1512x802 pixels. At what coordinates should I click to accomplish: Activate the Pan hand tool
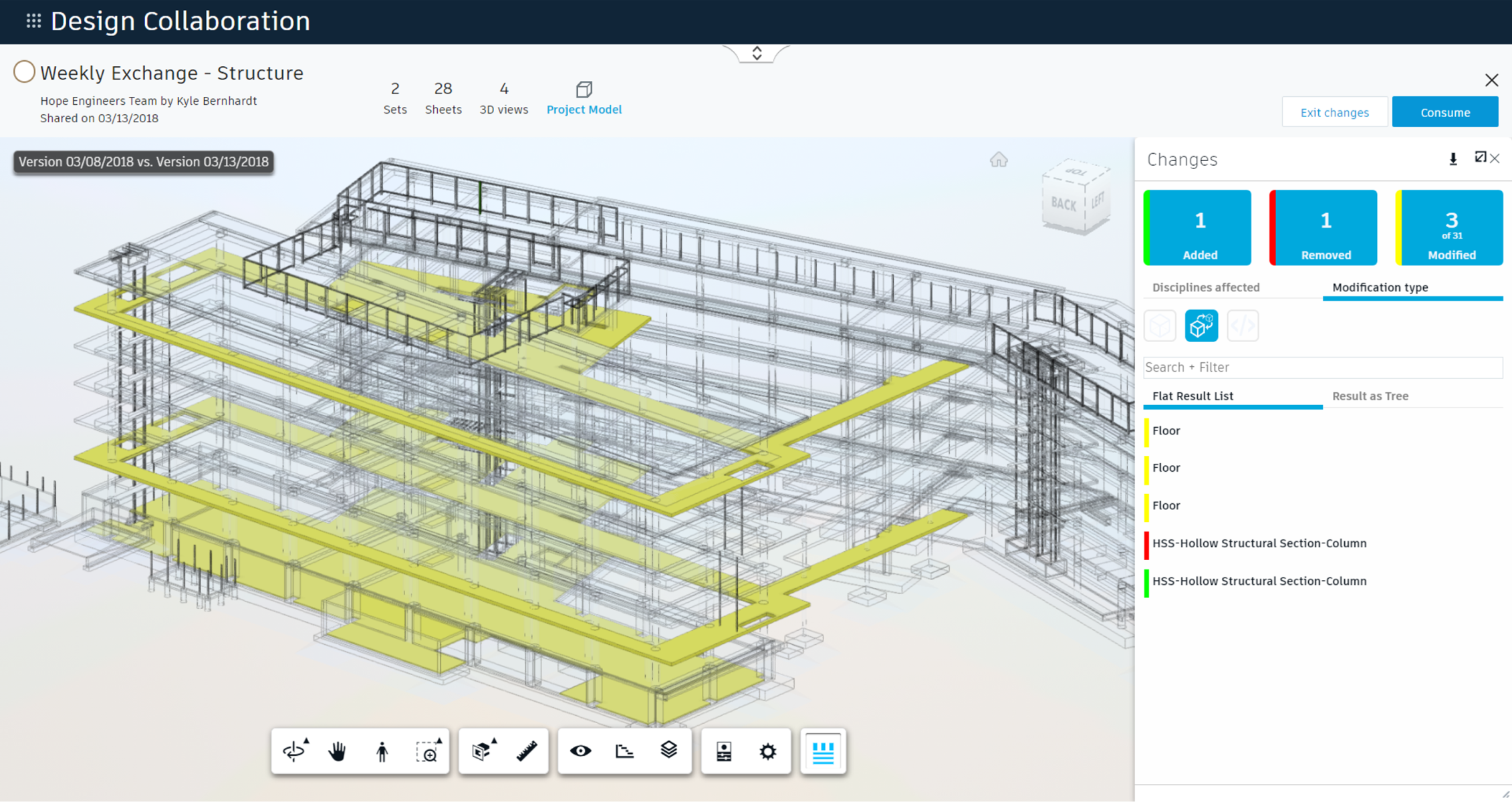click(338, 751)
